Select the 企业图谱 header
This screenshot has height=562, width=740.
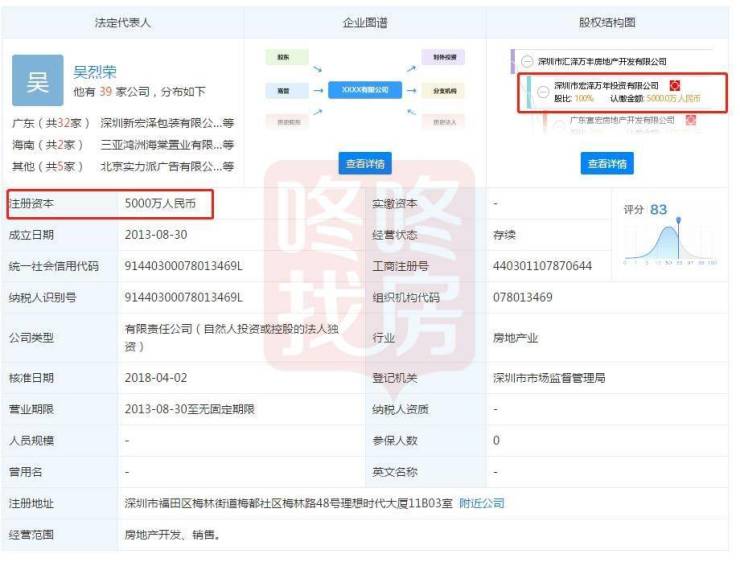(x=365, y=22)
